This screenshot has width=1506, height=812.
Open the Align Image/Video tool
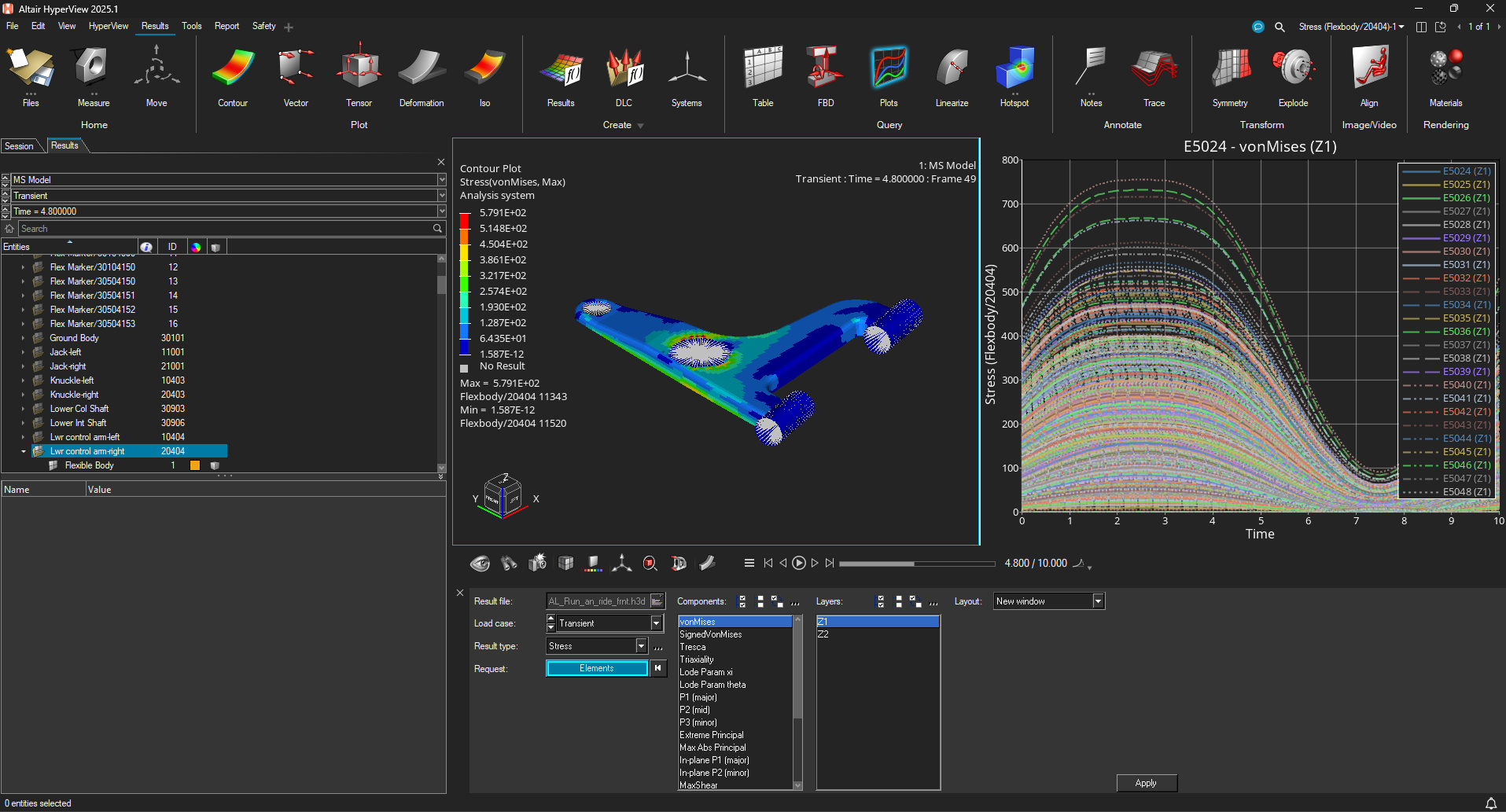(1369, 77)
